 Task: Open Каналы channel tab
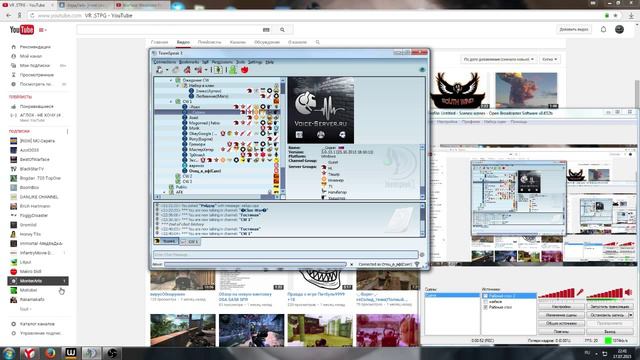(238, 42)
